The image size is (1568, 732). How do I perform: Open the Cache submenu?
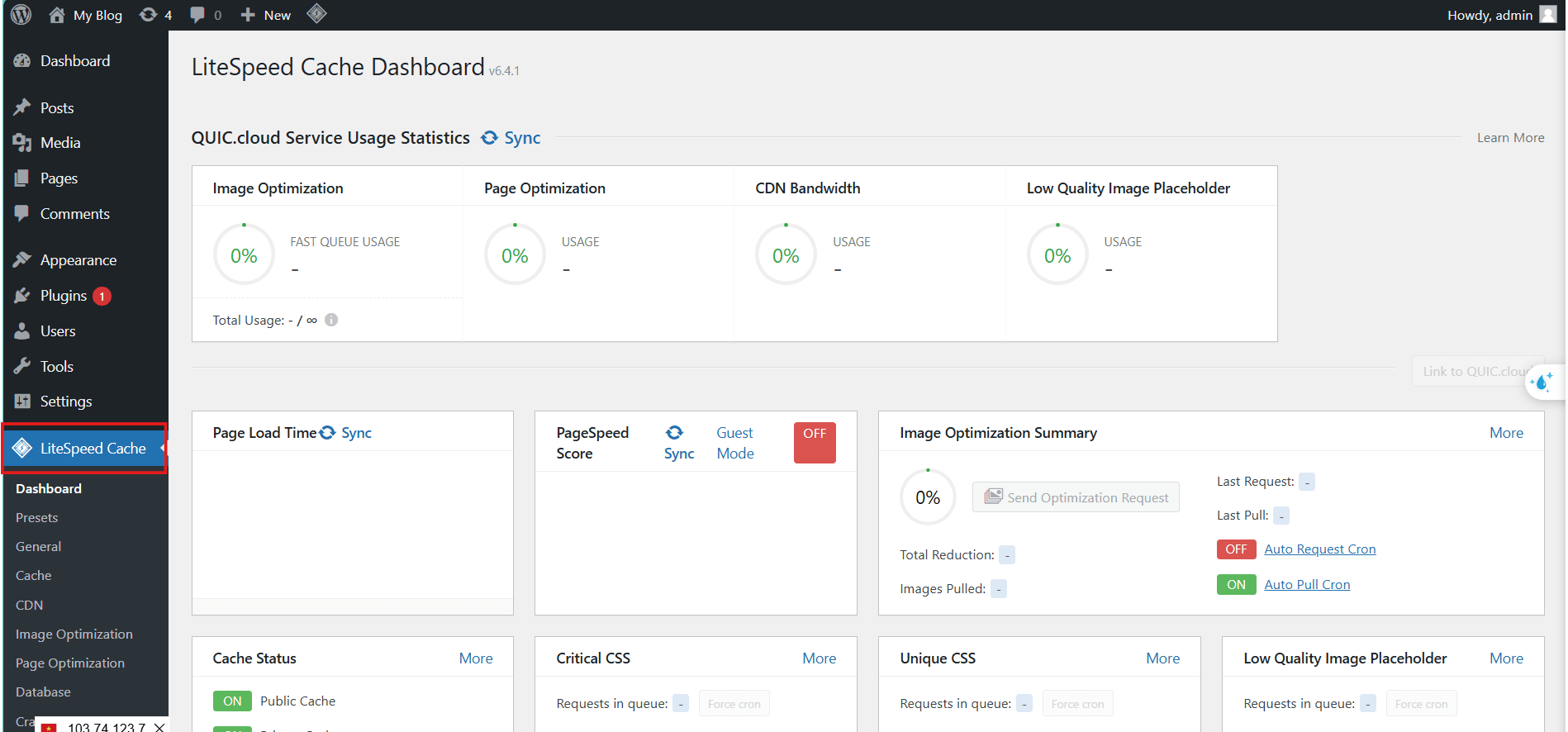click(34, 576)
